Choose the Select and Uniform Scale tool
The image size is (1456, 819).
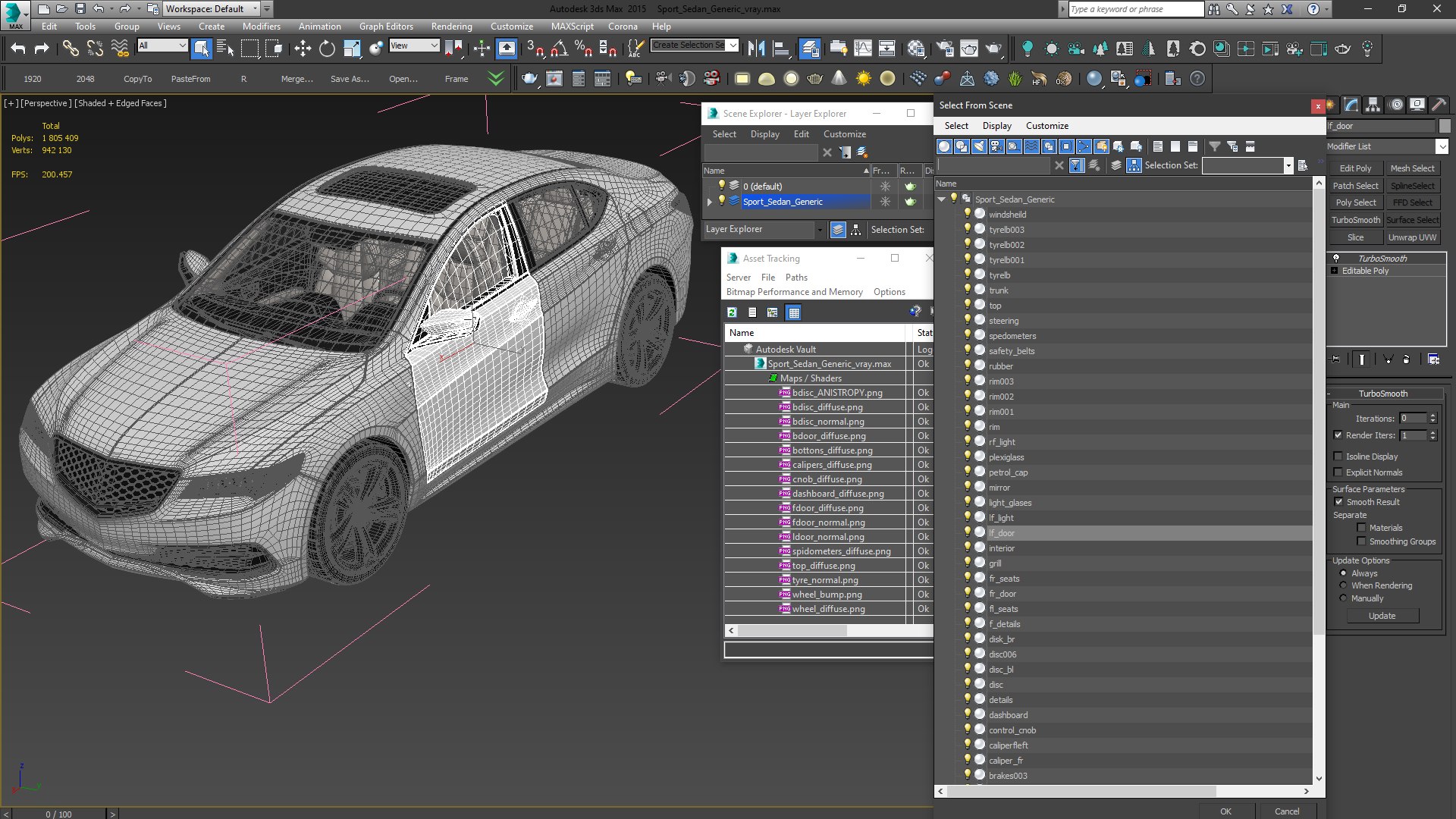351,49
